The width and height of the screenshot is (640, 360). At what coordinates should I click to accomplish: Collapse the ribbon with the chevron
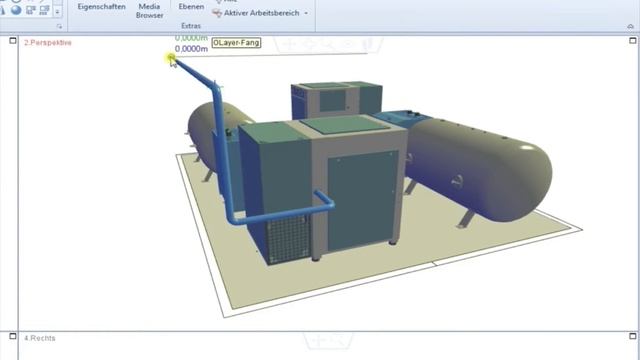pos(631,26)
